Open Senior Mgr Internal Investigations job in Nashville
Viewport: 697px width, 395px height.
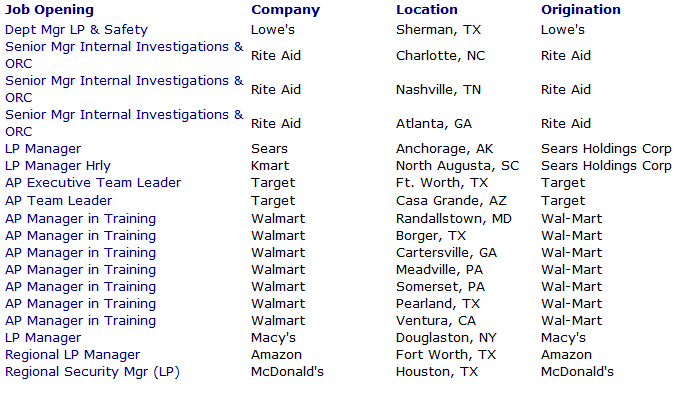(124, 89)
